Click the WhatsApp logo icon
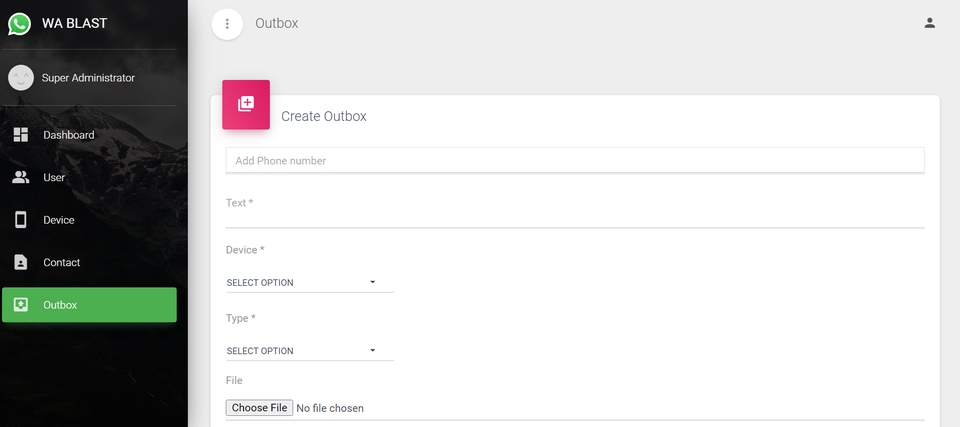This screenshot has height=427, width=960. pyautogui.click(x=20, y=23)
